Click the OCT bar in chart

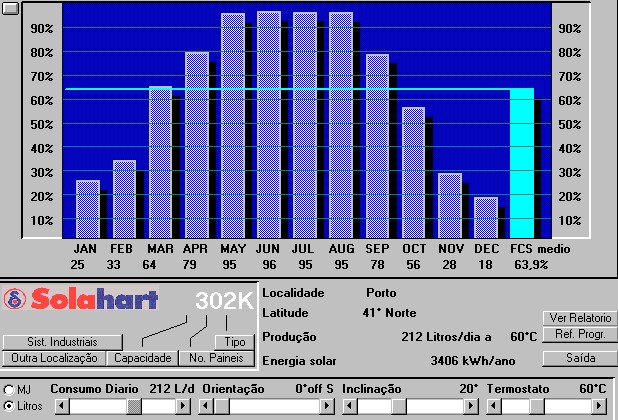(x=413, y=173)
